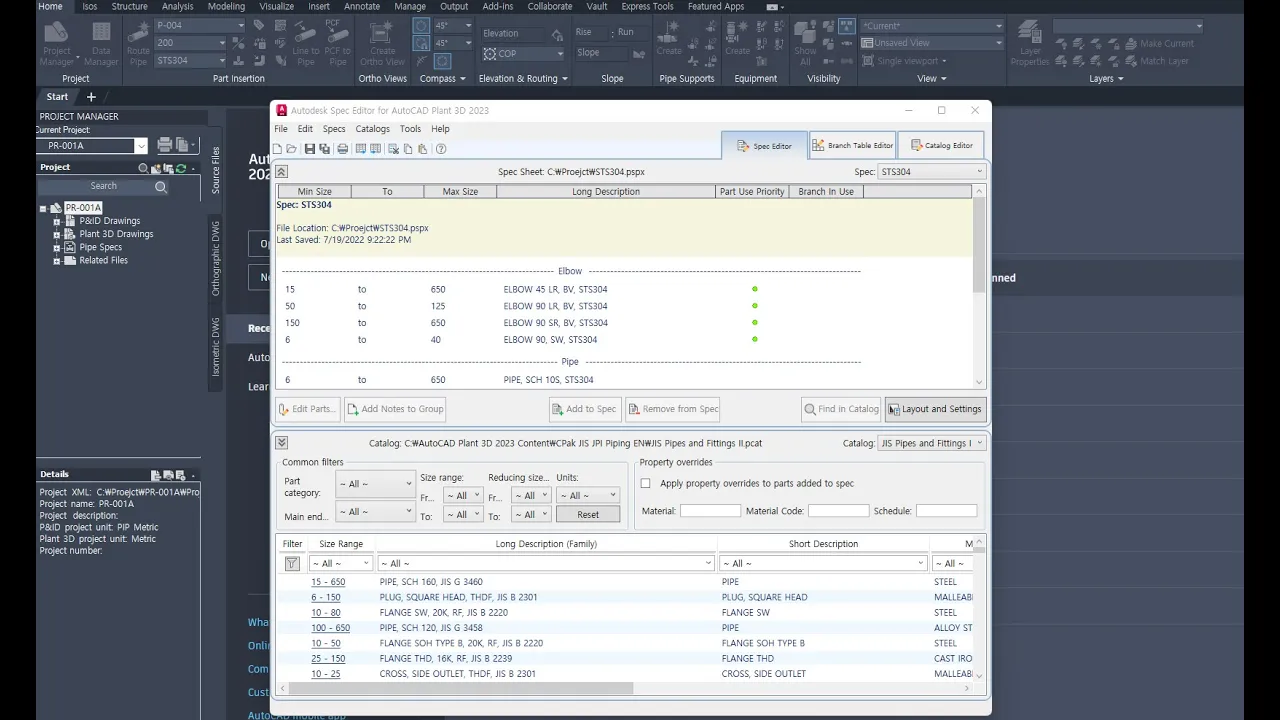
Task: Click the Material Code input field
Action: pyautogui.click(x=838, y=511)
